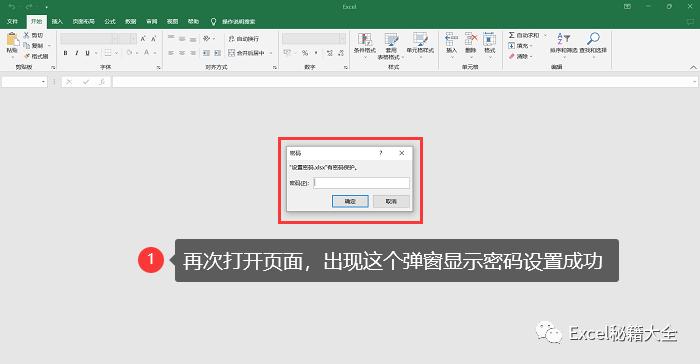Collapse the ribbon with the chevron
700x364 pixels.
tap(693, 67)
